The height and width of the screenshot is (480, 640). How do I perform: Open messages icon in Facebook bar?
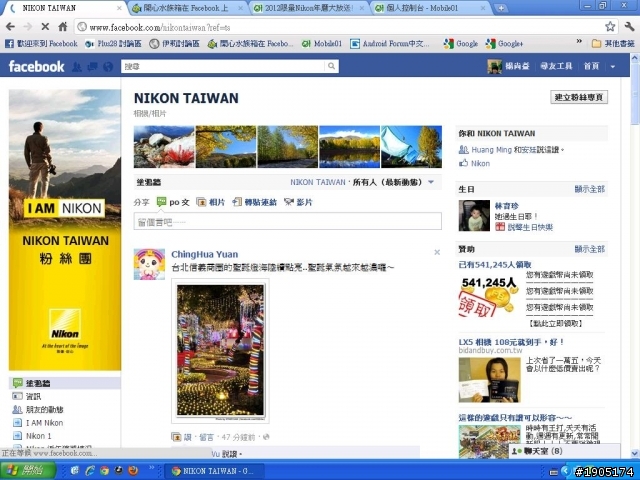click(x=92, y=67)
